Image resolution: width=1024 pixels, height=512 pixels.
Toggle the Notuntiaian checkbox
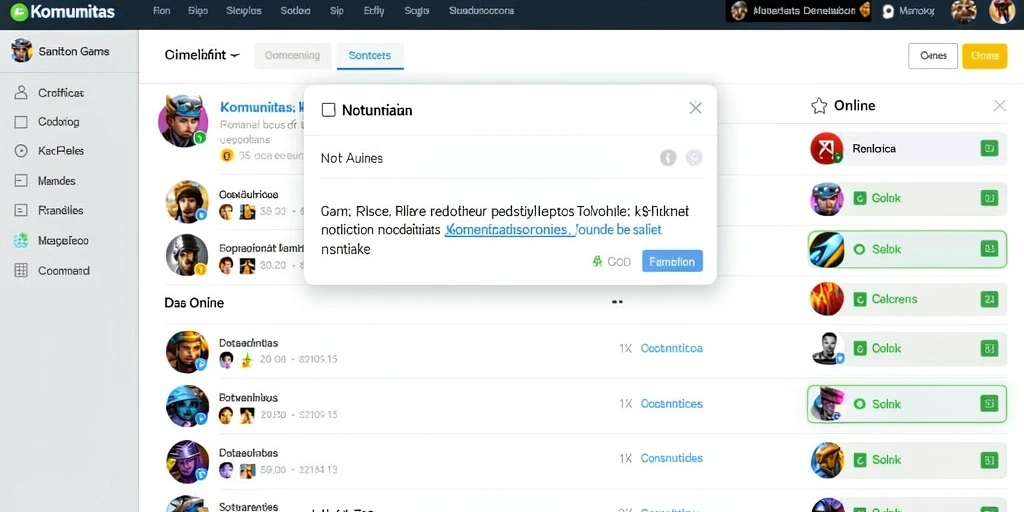point(328,110)
